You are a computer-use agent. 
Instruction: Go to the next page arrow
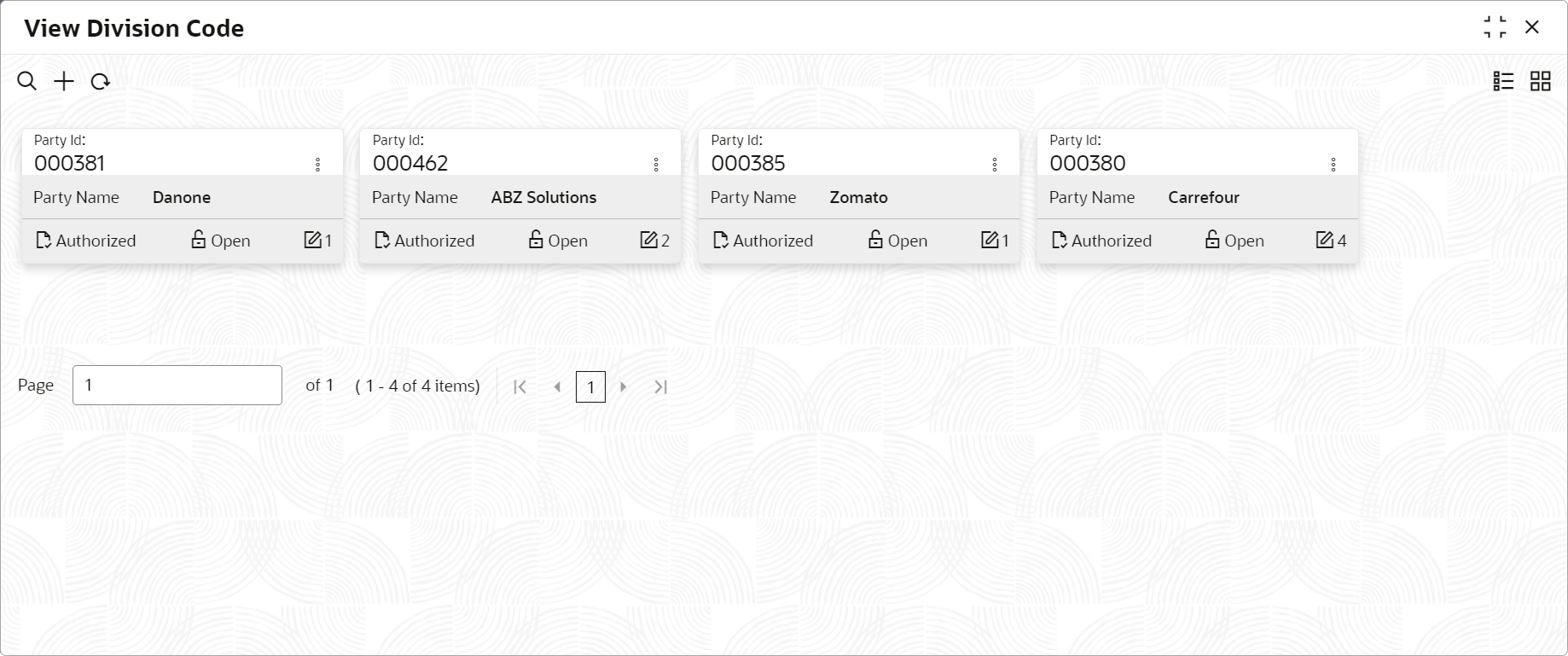click(624, 387)
